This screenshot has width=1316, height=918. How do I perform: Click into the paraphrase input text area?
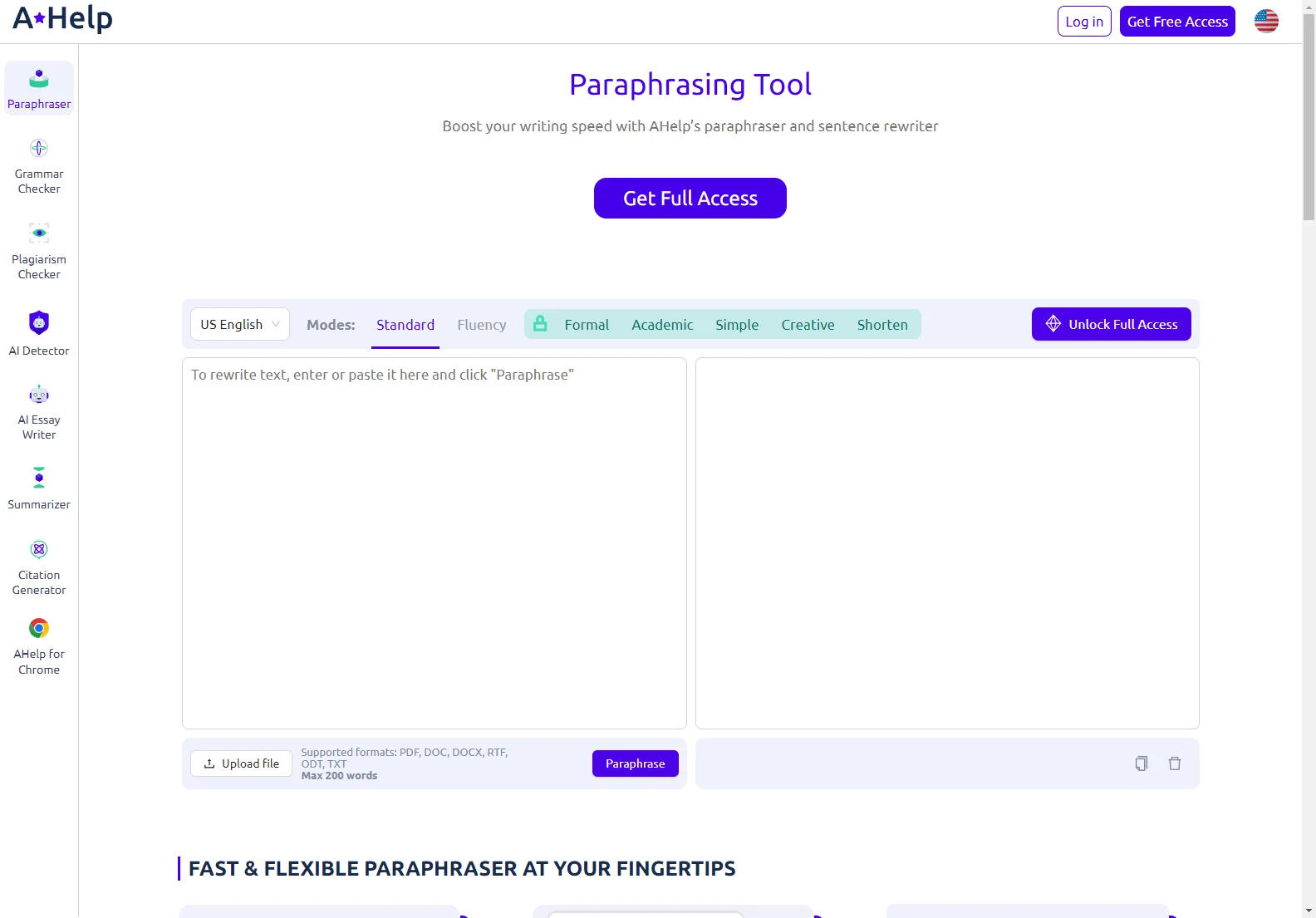[435, 543]
